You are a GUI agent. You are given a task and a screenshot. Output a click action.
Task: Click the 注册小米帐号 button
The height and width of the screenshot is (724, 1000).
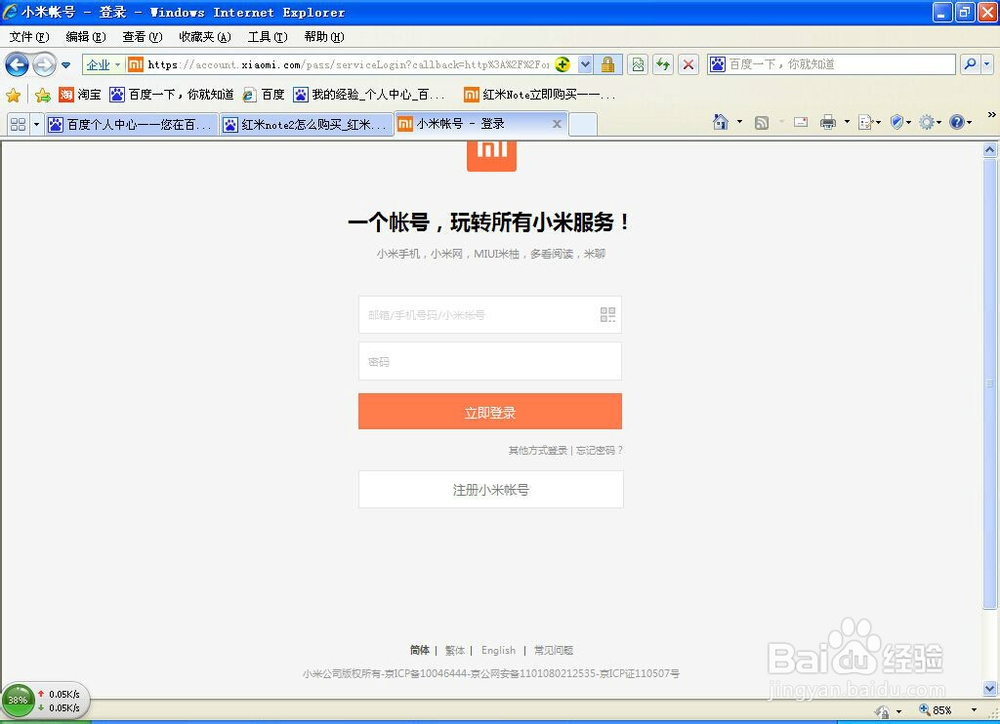click(x=490, y=489)
